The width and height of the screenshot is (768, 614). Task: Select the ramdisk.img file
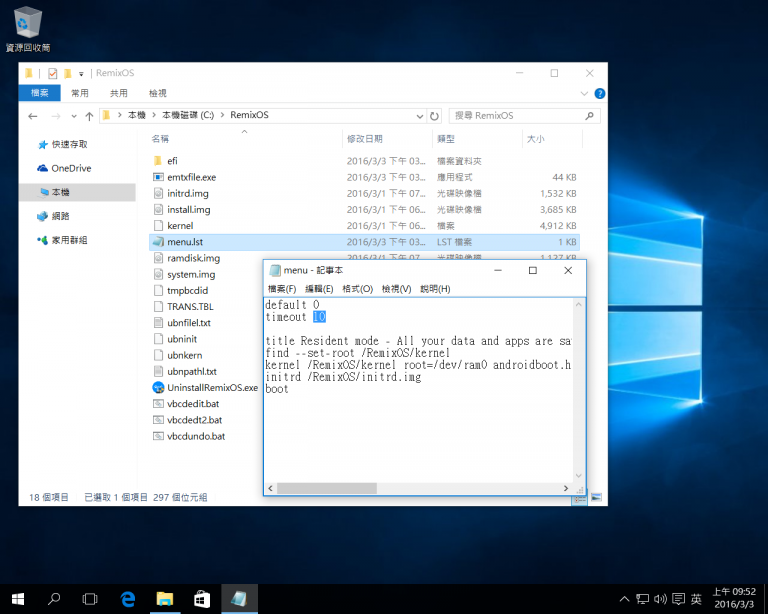[193, 258]
